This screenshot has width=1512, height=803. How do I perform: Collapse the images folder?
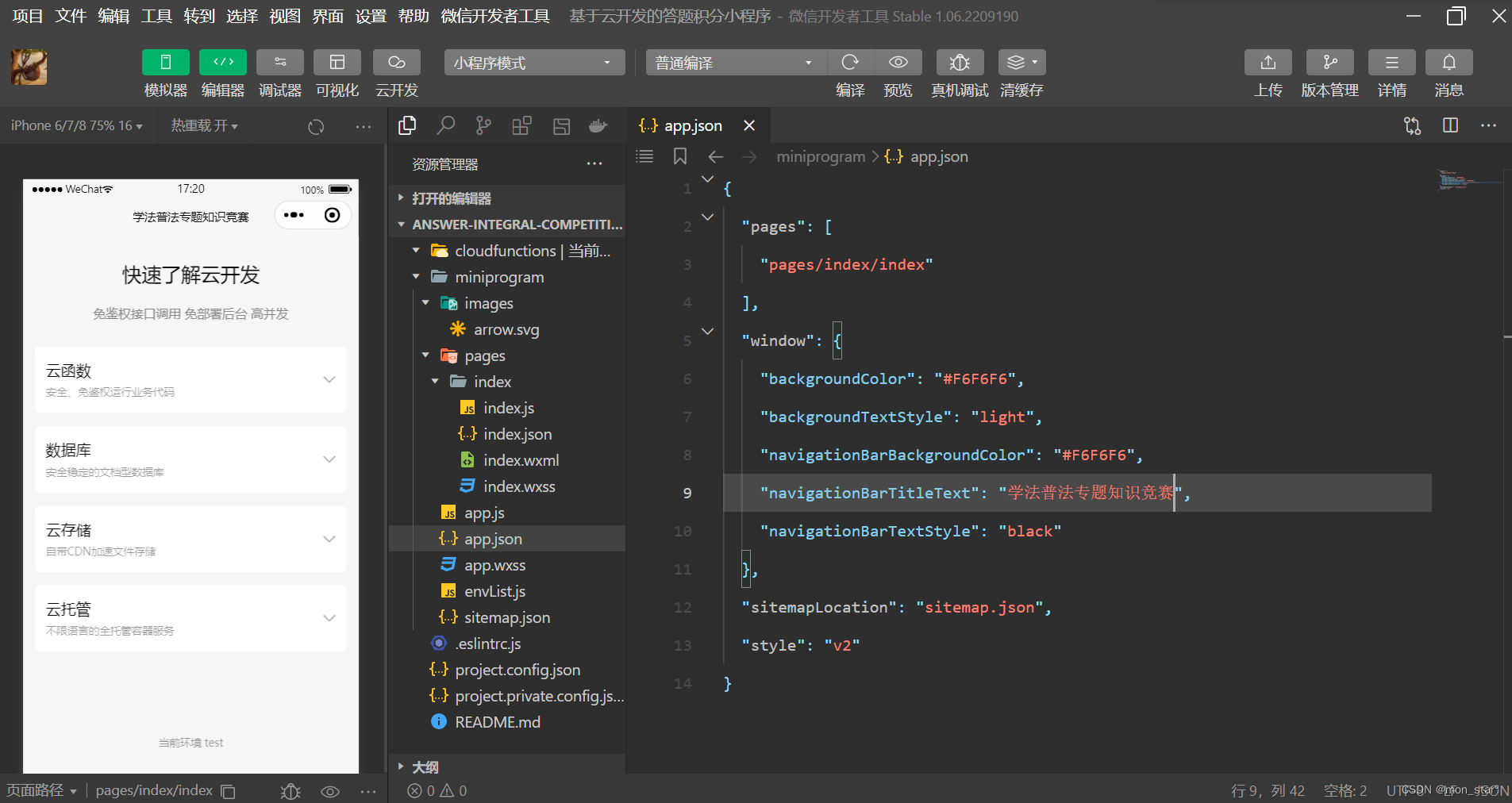tap(508, 303)
